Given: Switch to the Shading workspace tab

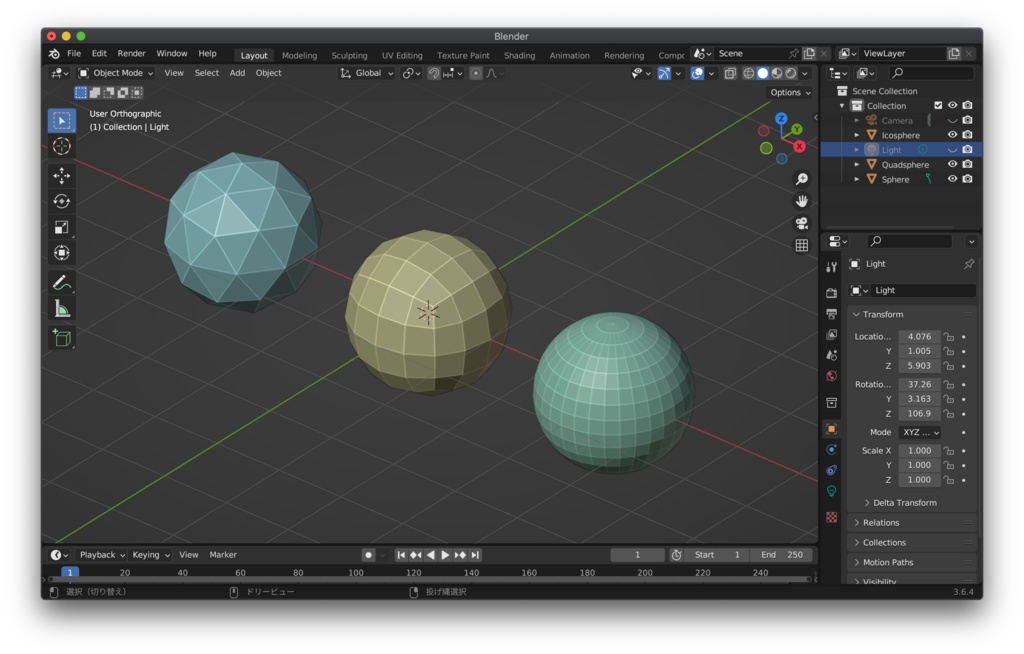Looking at the screenshot, I should click(x=519, y=55).
